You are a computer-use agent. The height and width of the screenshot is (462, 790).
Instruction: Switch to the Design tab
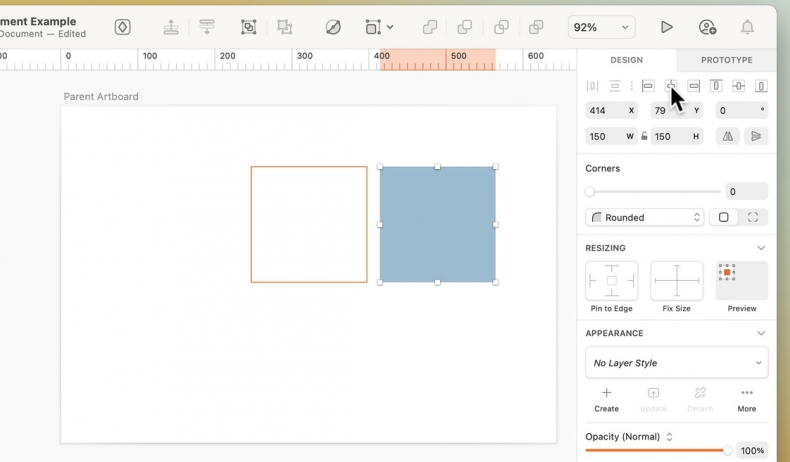click(x=626, y=60)
